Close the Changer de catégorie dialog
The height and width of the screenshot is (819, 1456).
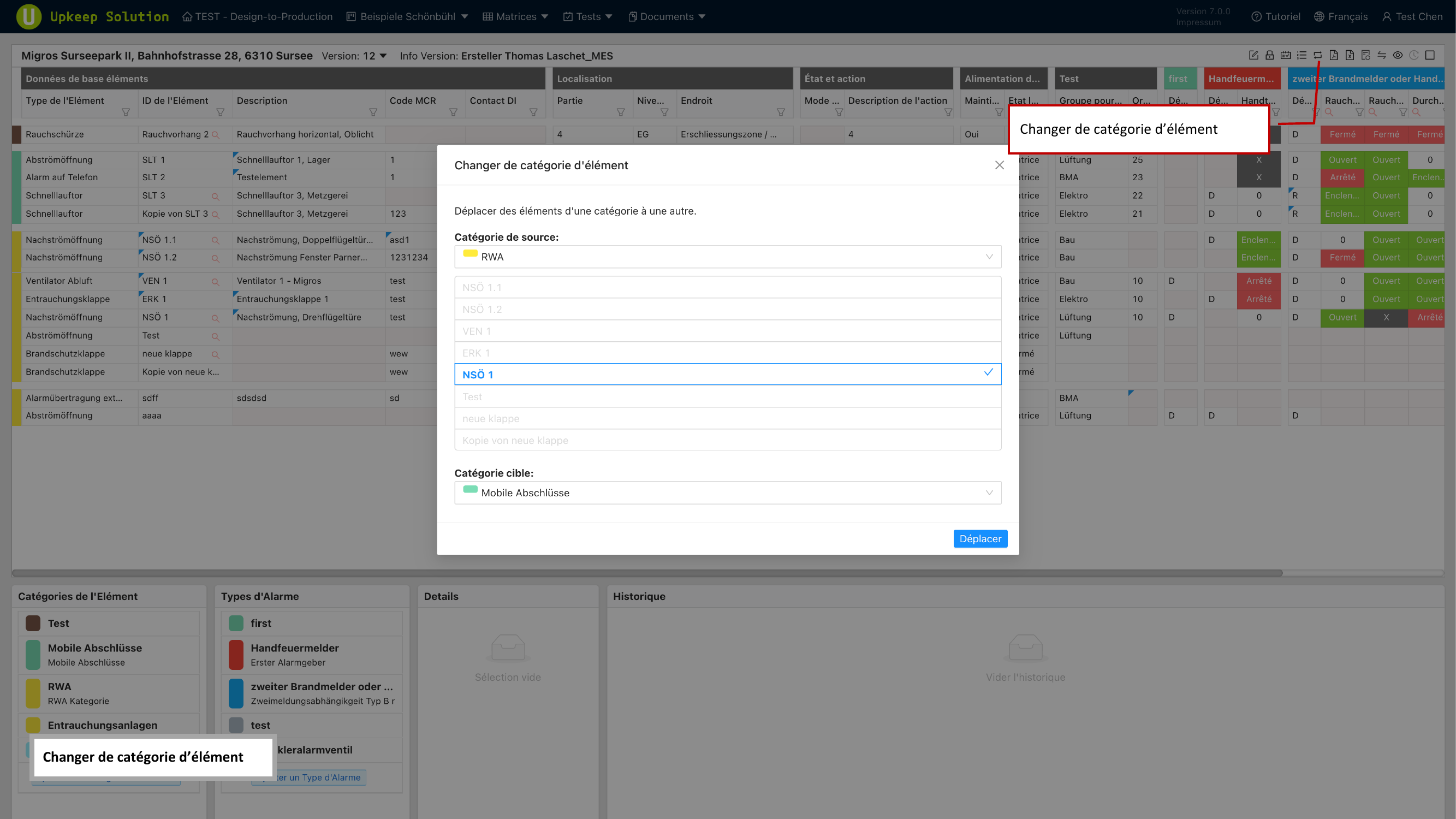pyautogui.click(x=999, y=165)
